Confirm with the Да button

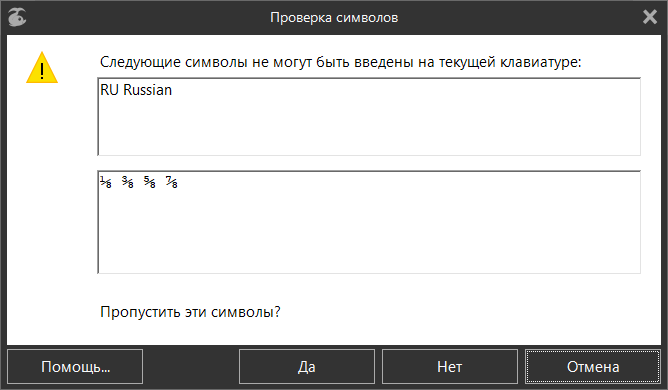307,367
